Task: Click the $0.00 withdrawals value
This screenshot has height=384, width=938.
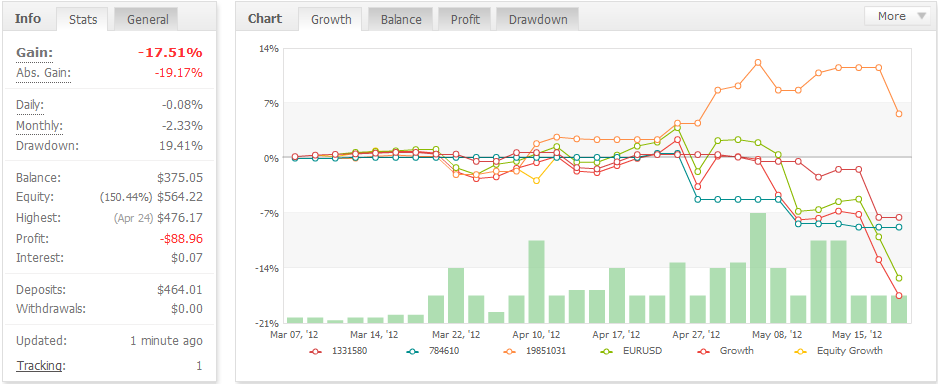Action: click(186, 309)
